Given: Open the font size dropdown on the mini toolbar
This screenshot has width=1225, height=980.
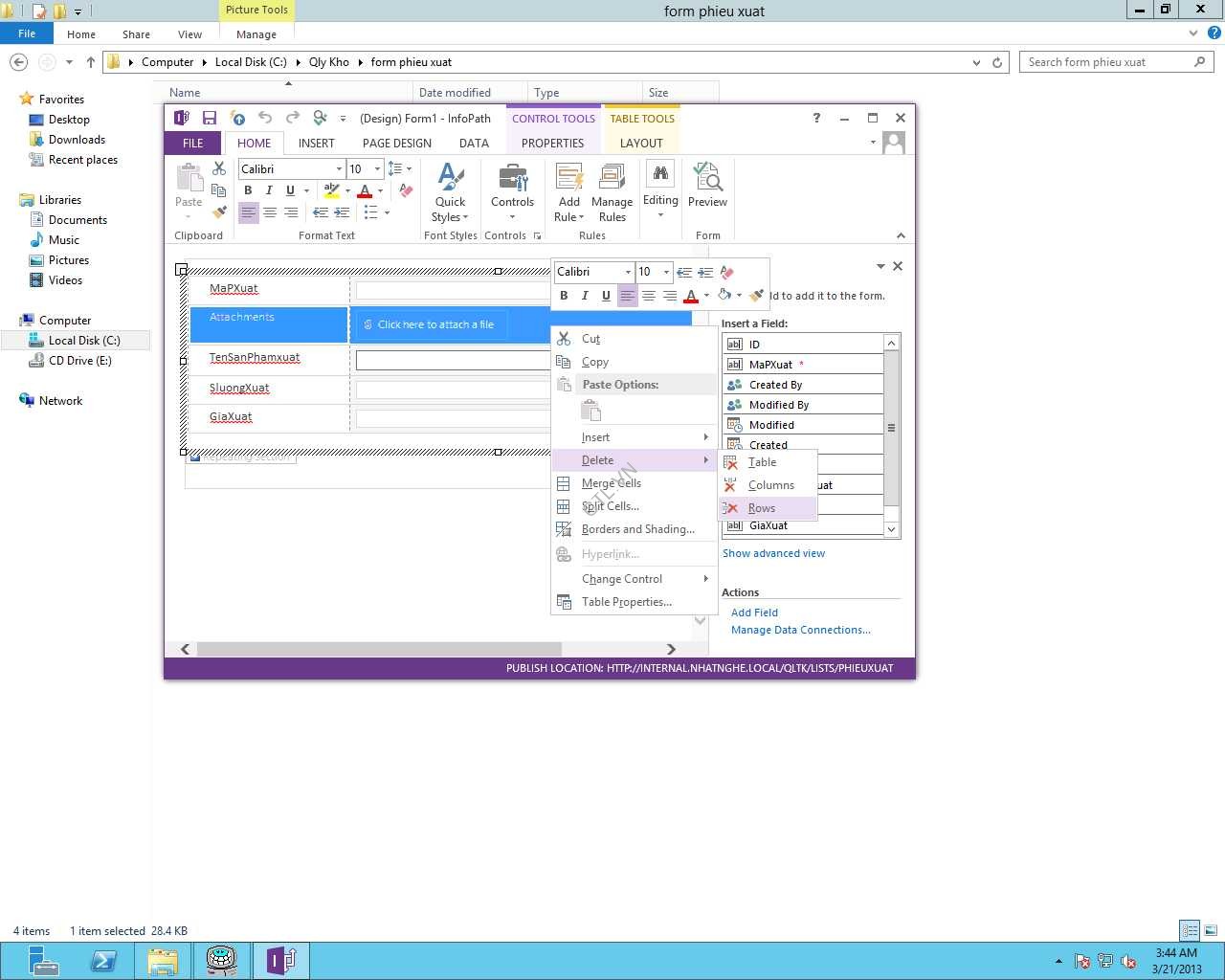Looking at the screenshot, I should [x=666, y=272].
